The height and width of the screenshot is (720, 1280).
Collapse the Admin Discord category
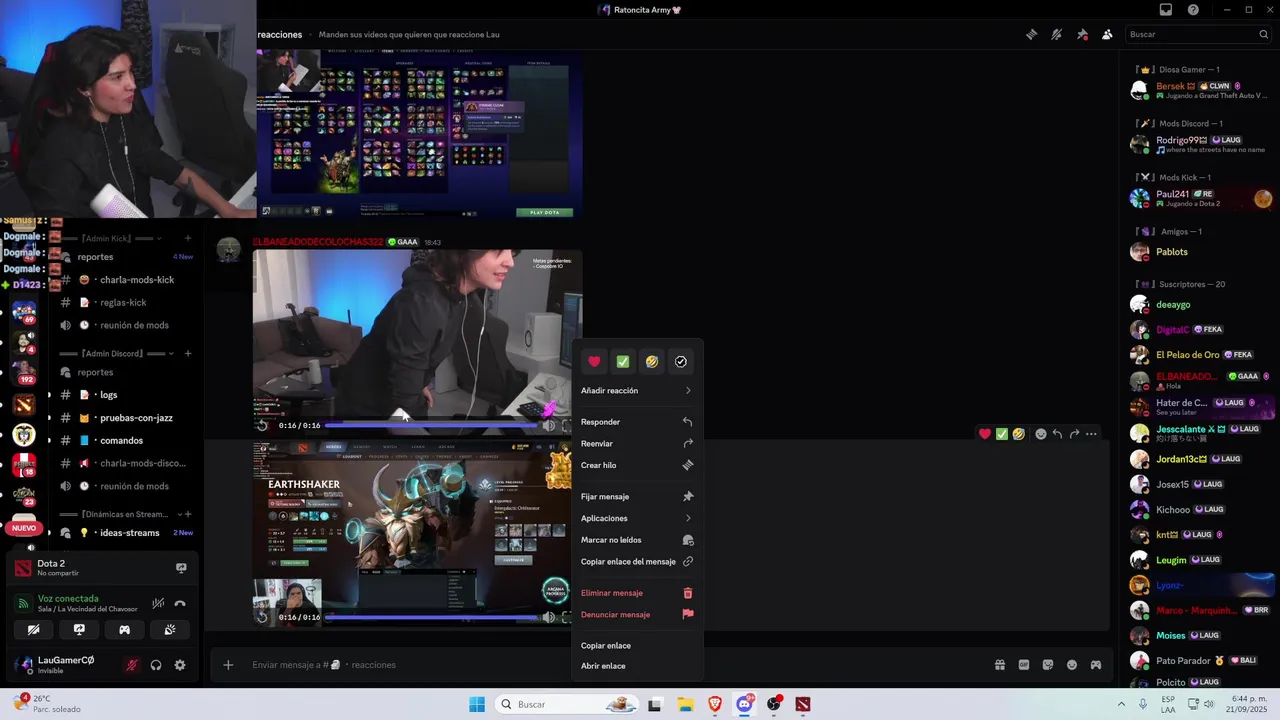pos(117,353)
